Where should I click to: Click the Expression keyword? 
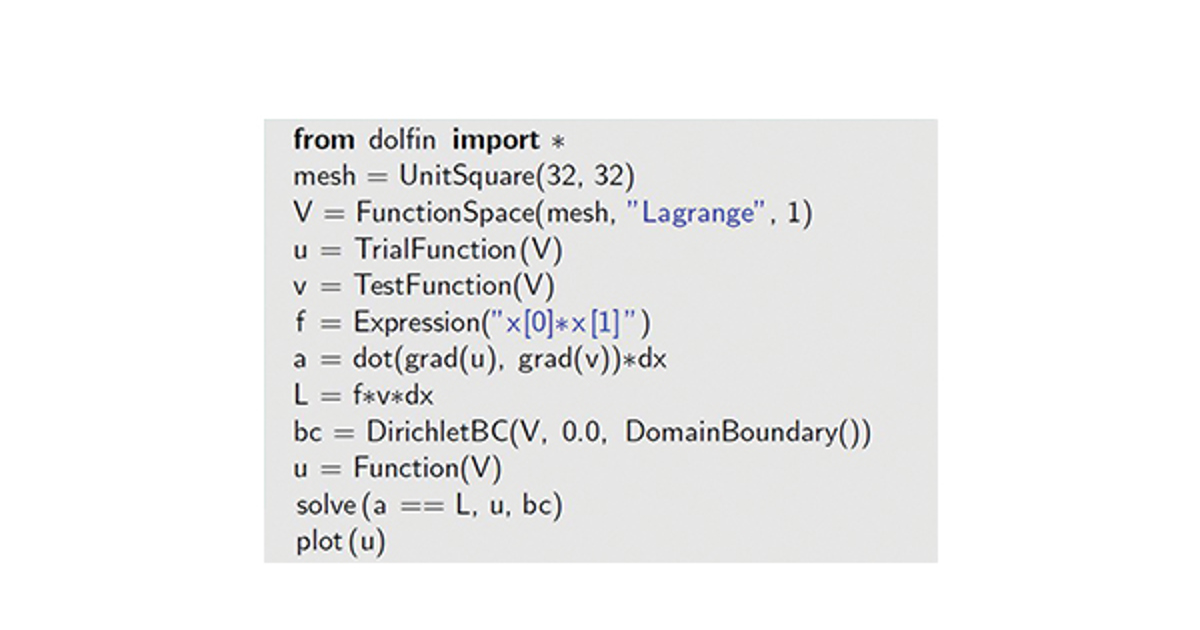click(x=413, y=323)
